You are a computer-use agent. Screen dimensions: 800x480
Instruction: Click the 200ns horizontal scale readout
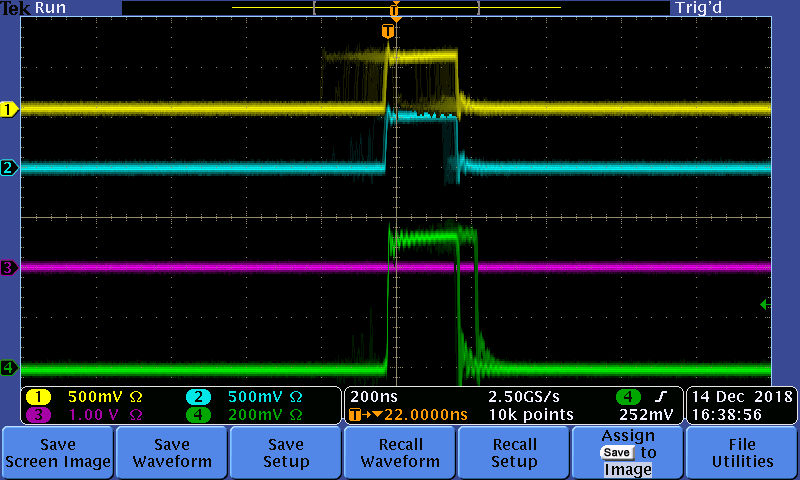pos(370,396)
